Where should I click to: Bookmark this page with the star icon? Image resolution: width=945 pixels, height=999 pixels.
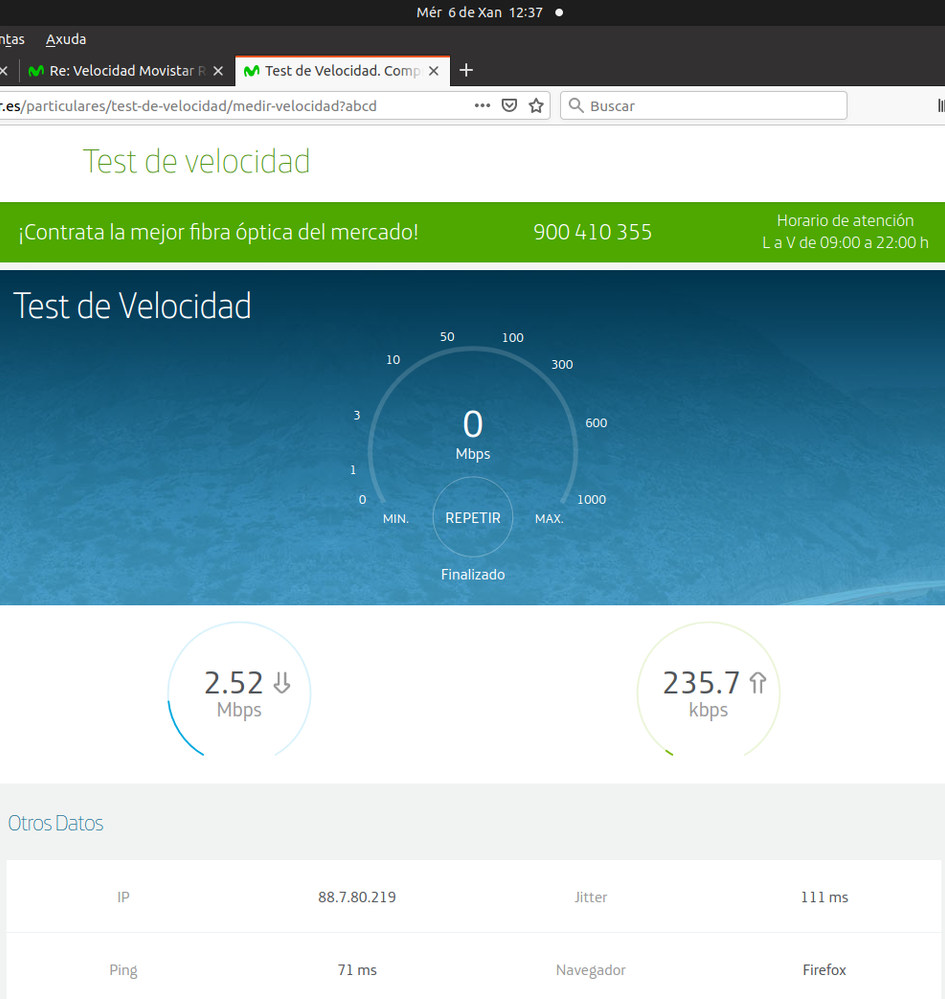[536, 105]
